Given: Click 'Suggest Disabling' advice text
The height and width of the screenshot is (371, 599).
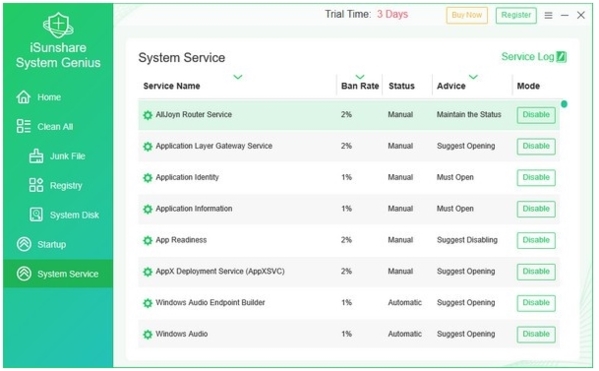Looking at the screenshot, I should (x=467, y=240).
